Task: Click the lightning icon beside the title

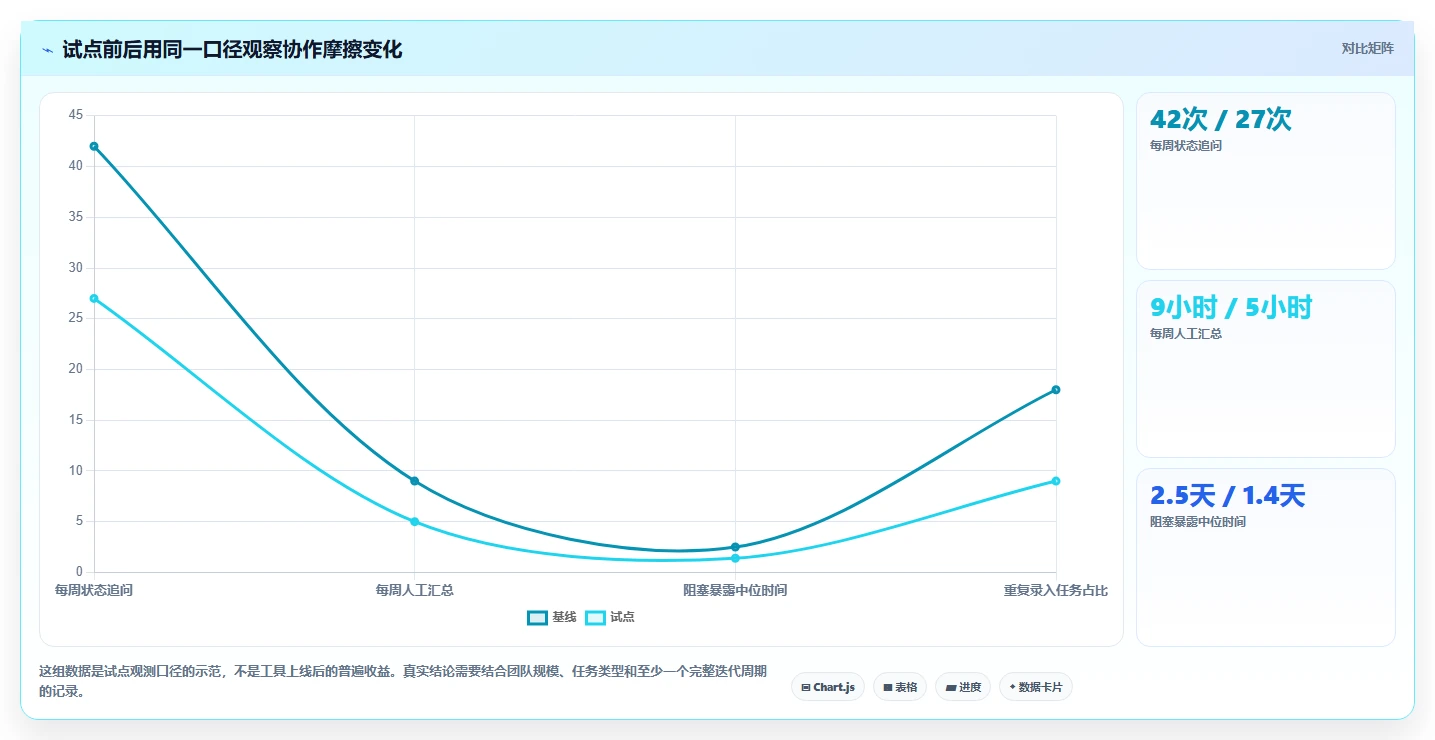Action: coord(47,50)
